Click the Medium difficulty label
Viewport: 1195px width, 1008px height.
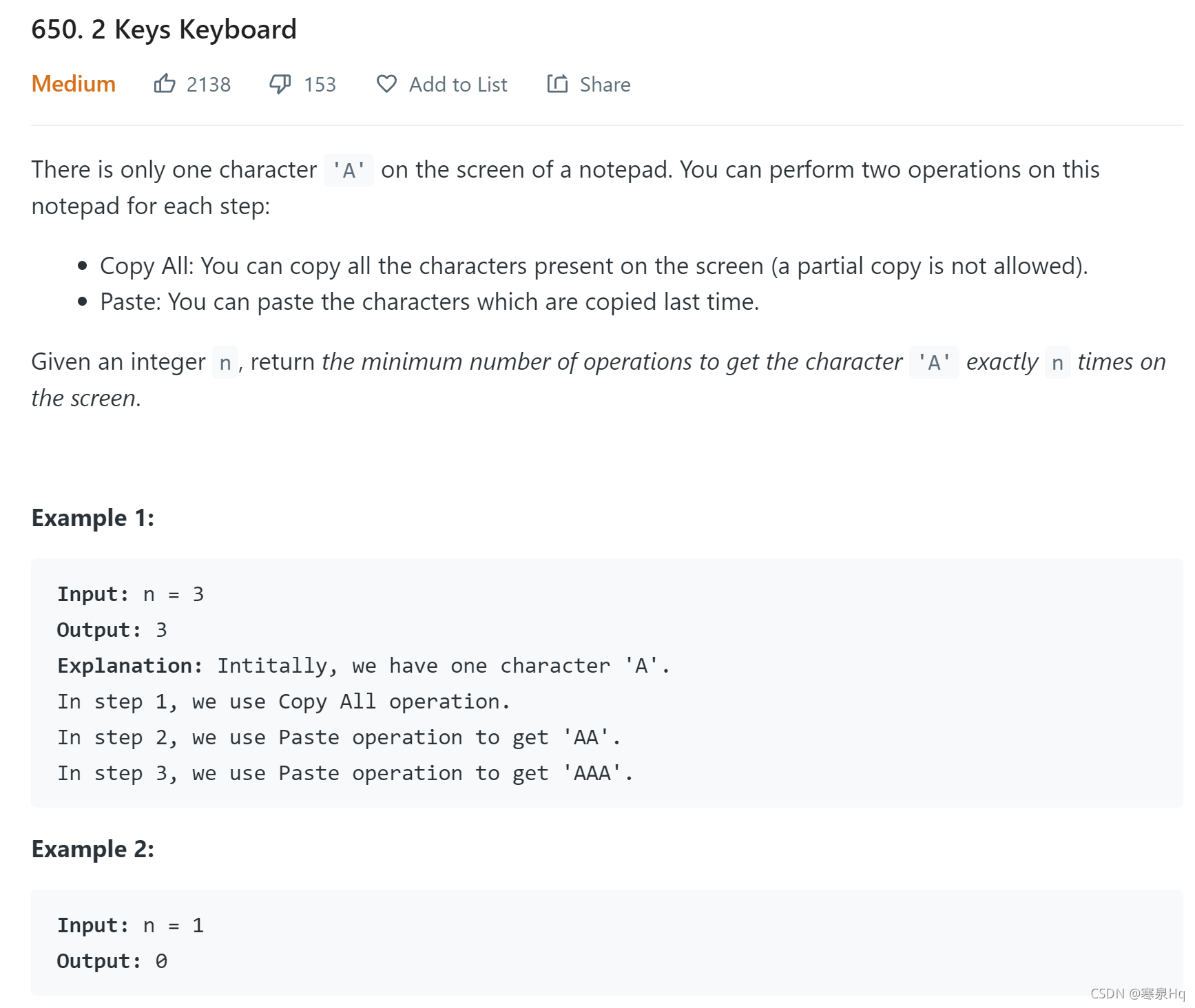(74, 84)
